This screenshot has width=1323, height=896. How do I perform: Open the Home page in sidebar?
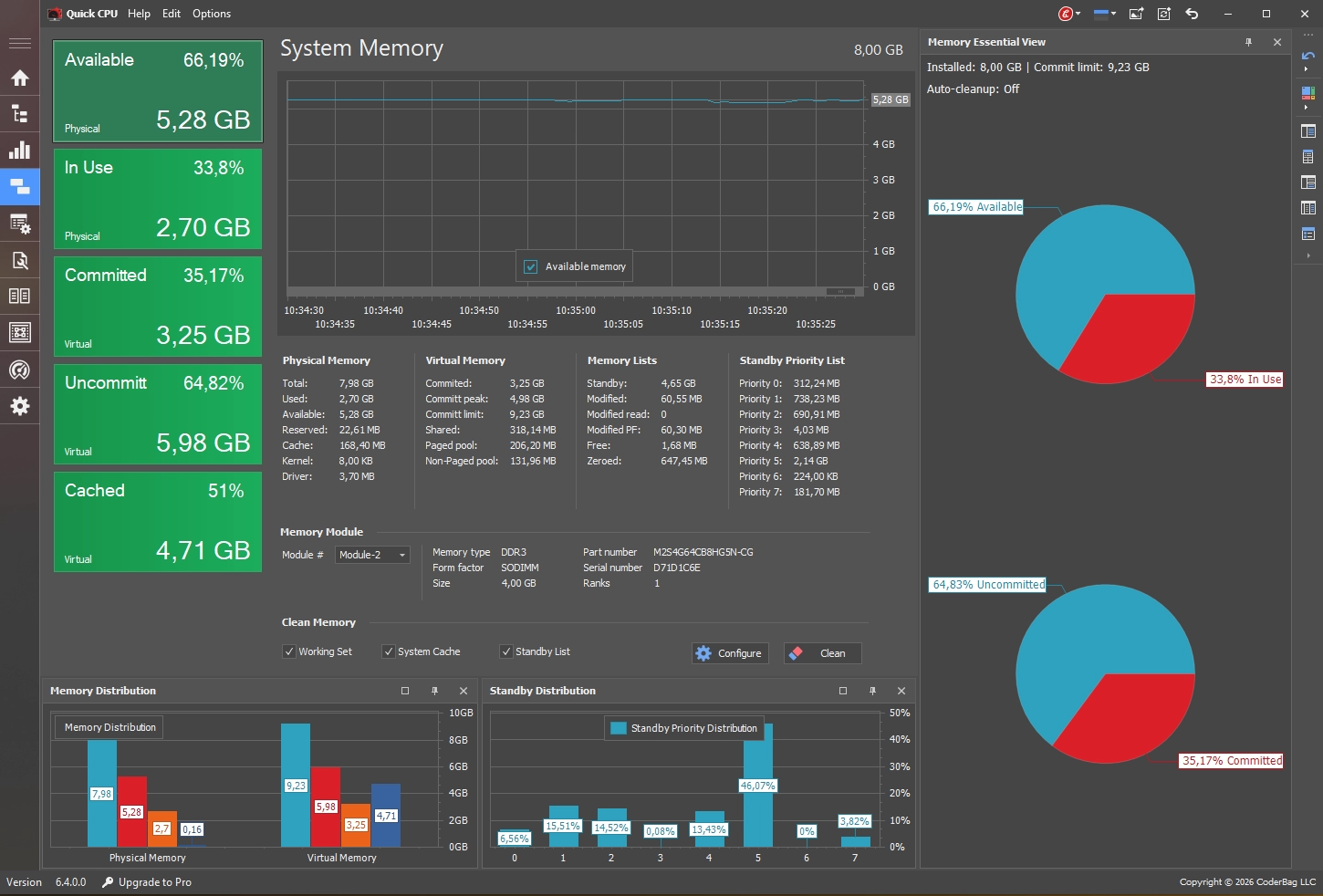pos(20,78)
